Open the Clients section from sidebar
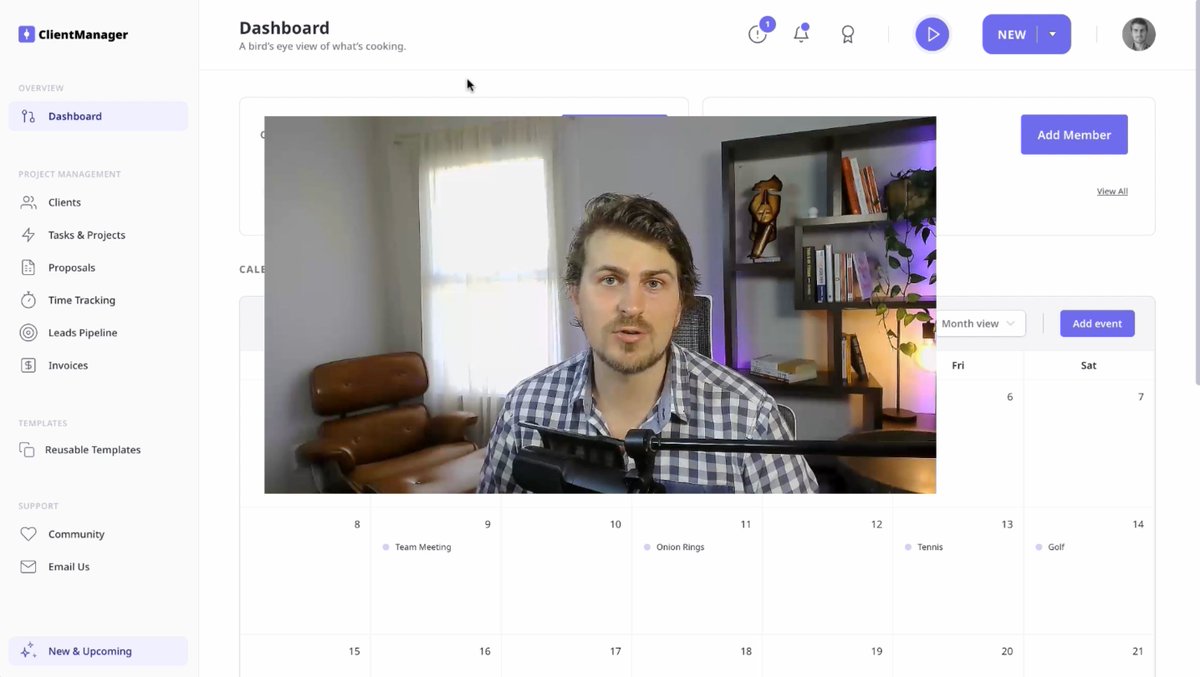1200x677 pixels. click(65, 202)
